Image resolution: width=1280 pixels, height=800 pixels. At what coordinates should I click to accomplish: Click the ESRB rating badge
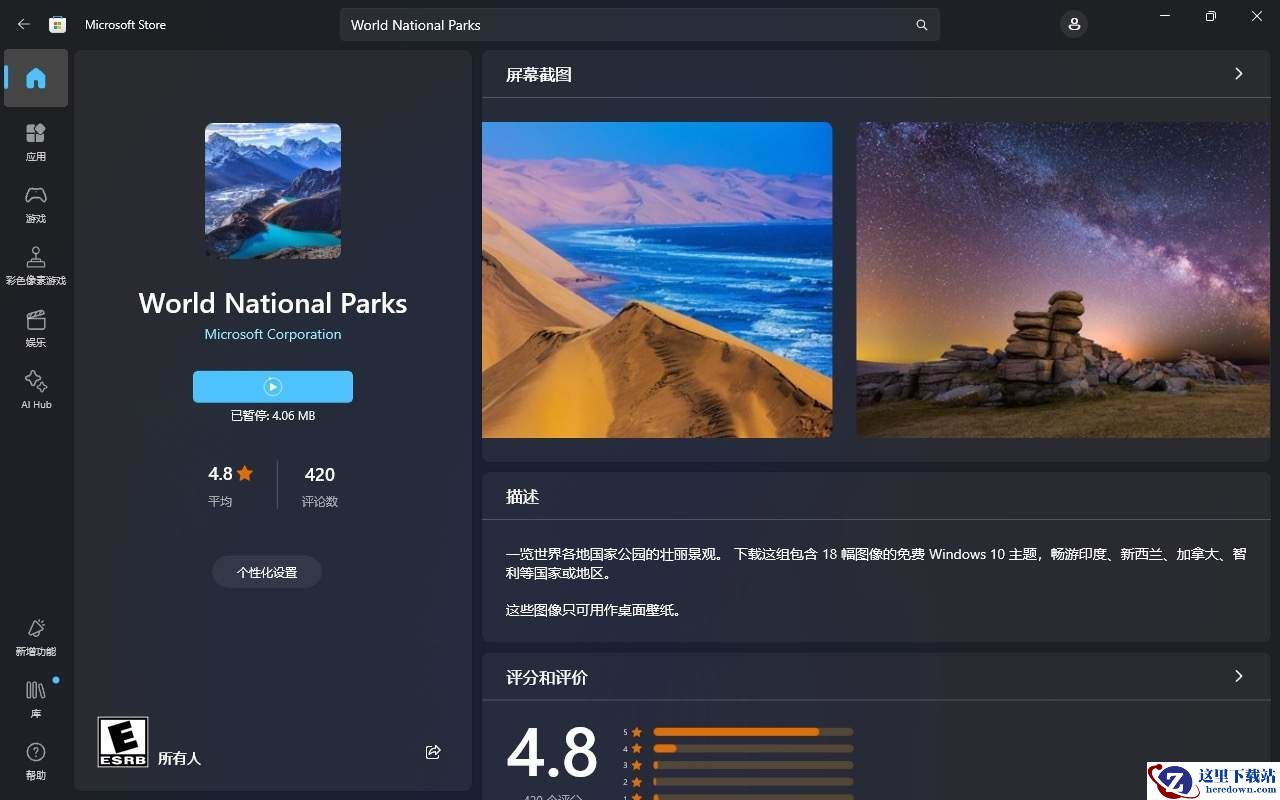pyautogui.click(x=123, y=742)
